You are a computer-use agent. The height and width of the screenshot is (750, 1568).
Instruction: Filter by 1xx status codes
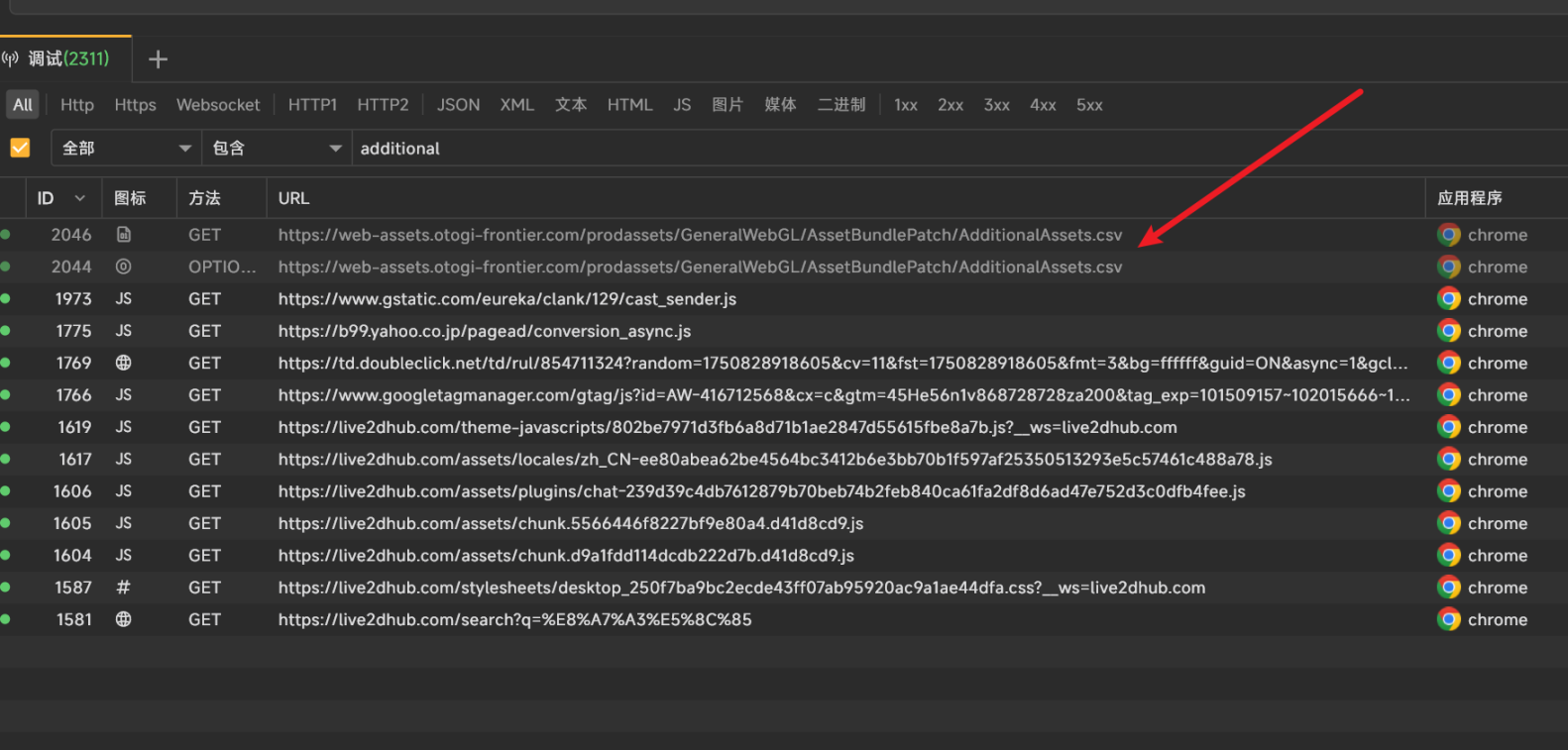pos(906,104)
